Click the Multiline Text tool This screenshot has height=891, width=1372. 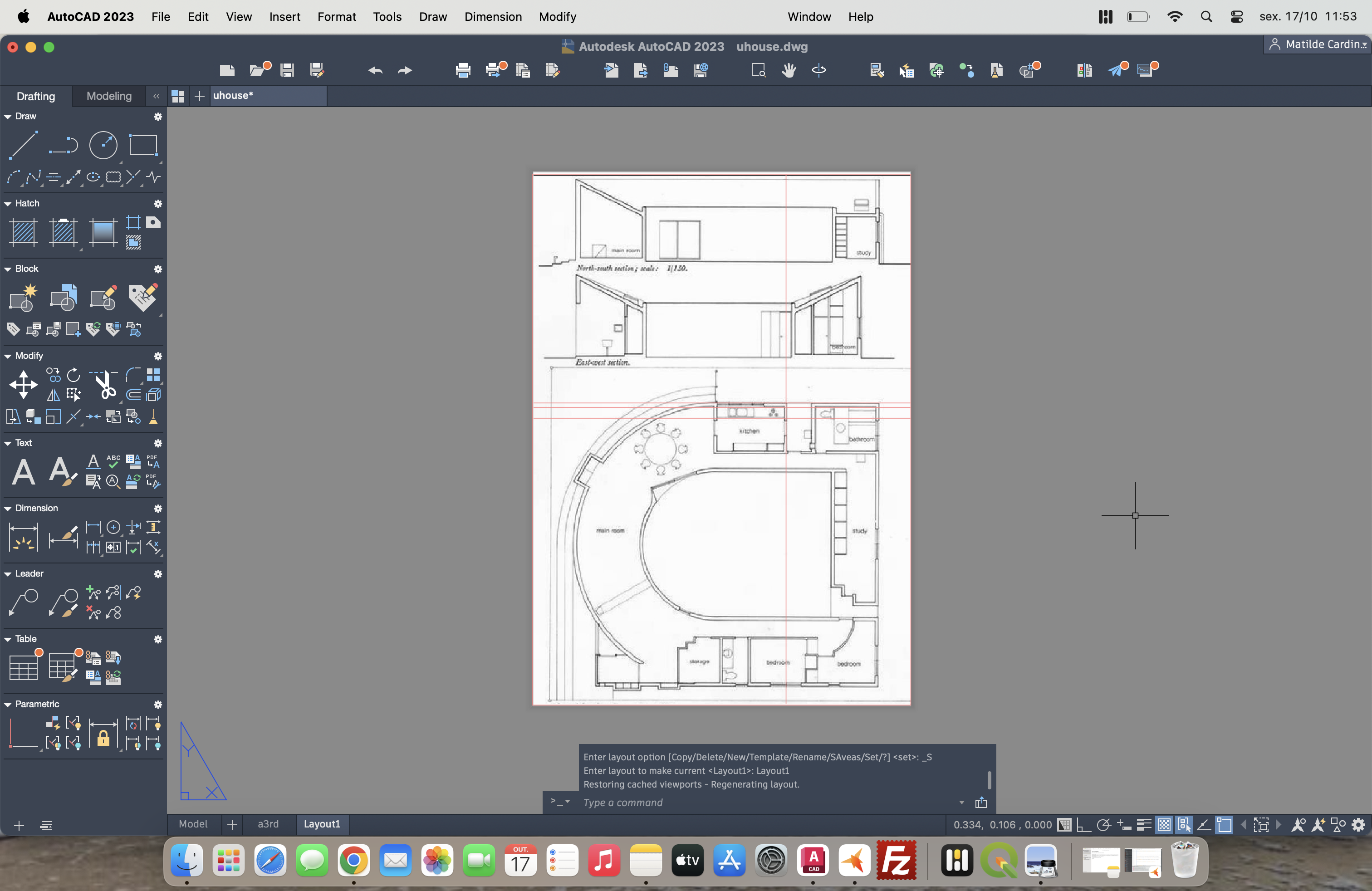click(x=23, y=472)
